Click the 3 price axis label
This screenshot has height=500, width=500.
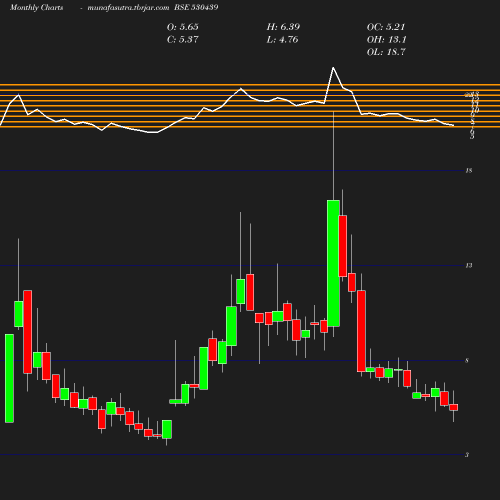pyautogui.click(x=467, y=455)
